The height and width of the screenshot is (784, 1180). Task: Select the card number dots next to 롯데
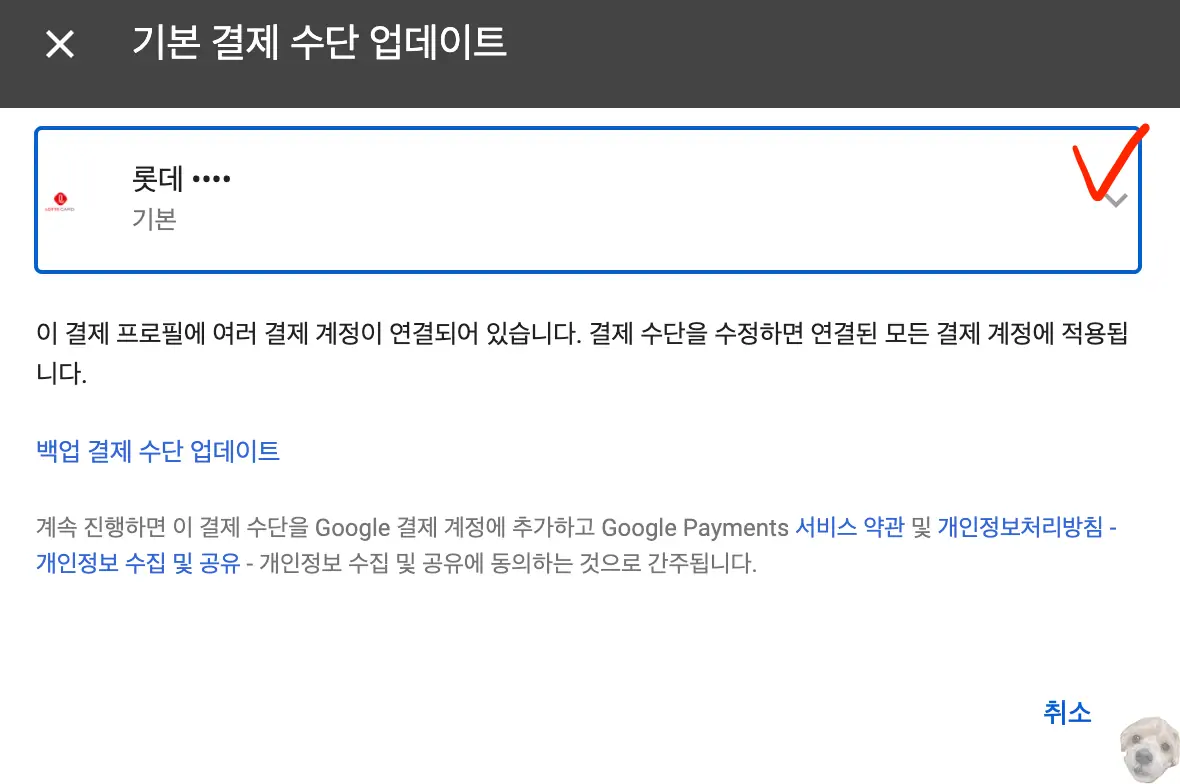213,178
